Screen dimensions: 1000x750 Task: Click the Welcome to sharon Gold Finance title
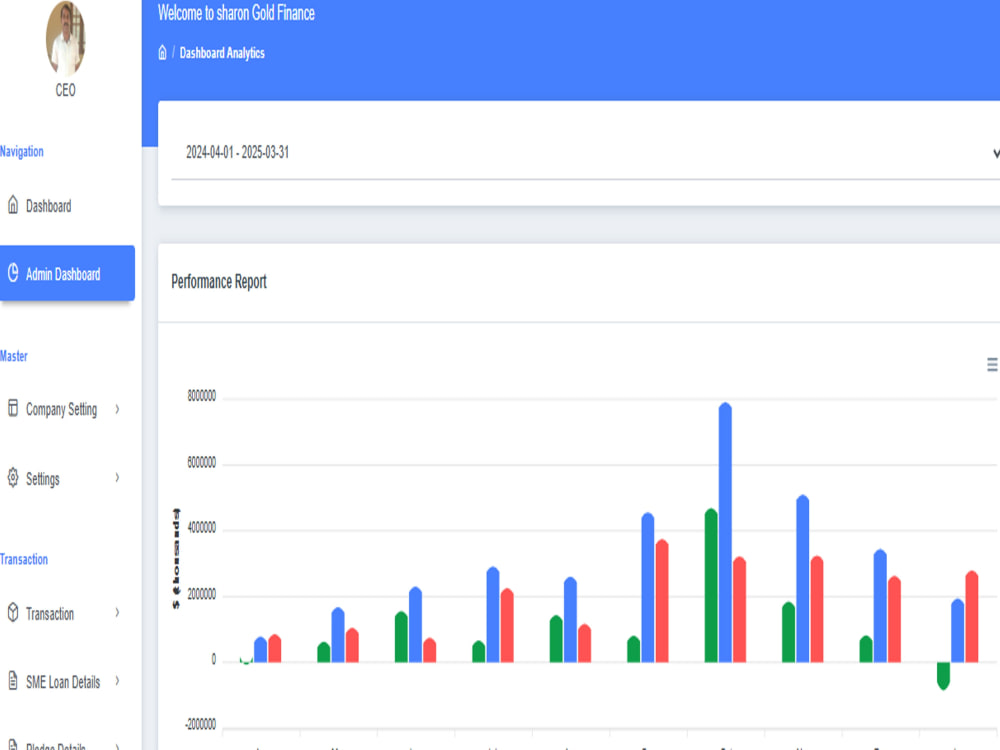[x=236, y=13]
